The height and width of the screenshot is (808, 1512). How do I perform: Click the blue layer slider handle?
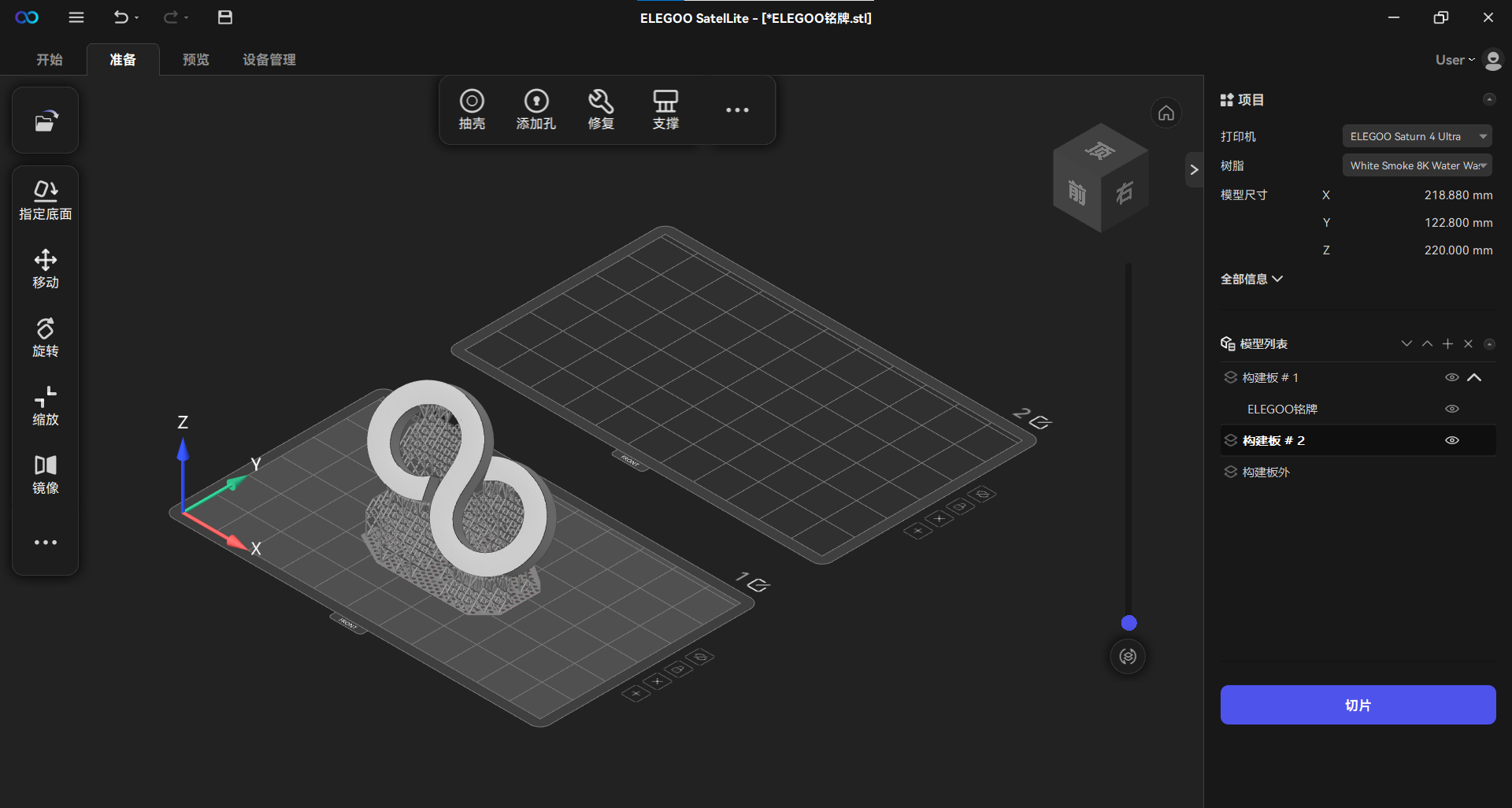[1128, 623]
